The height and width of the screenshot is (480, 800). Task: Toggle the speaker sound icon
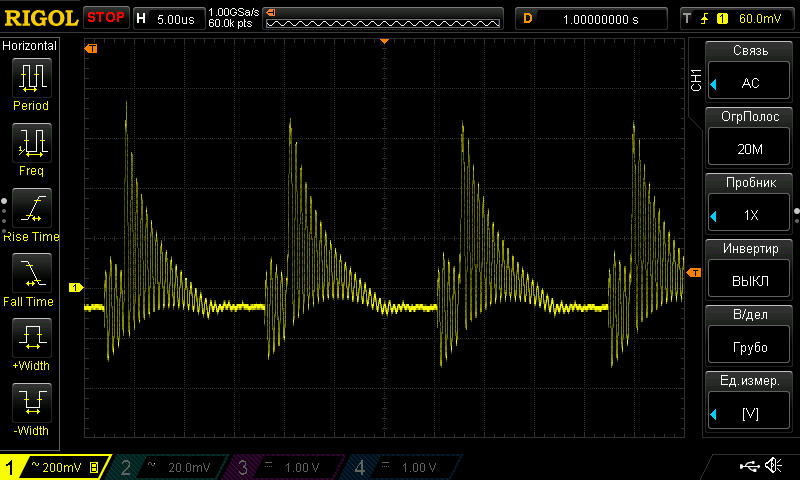(773, 466)
